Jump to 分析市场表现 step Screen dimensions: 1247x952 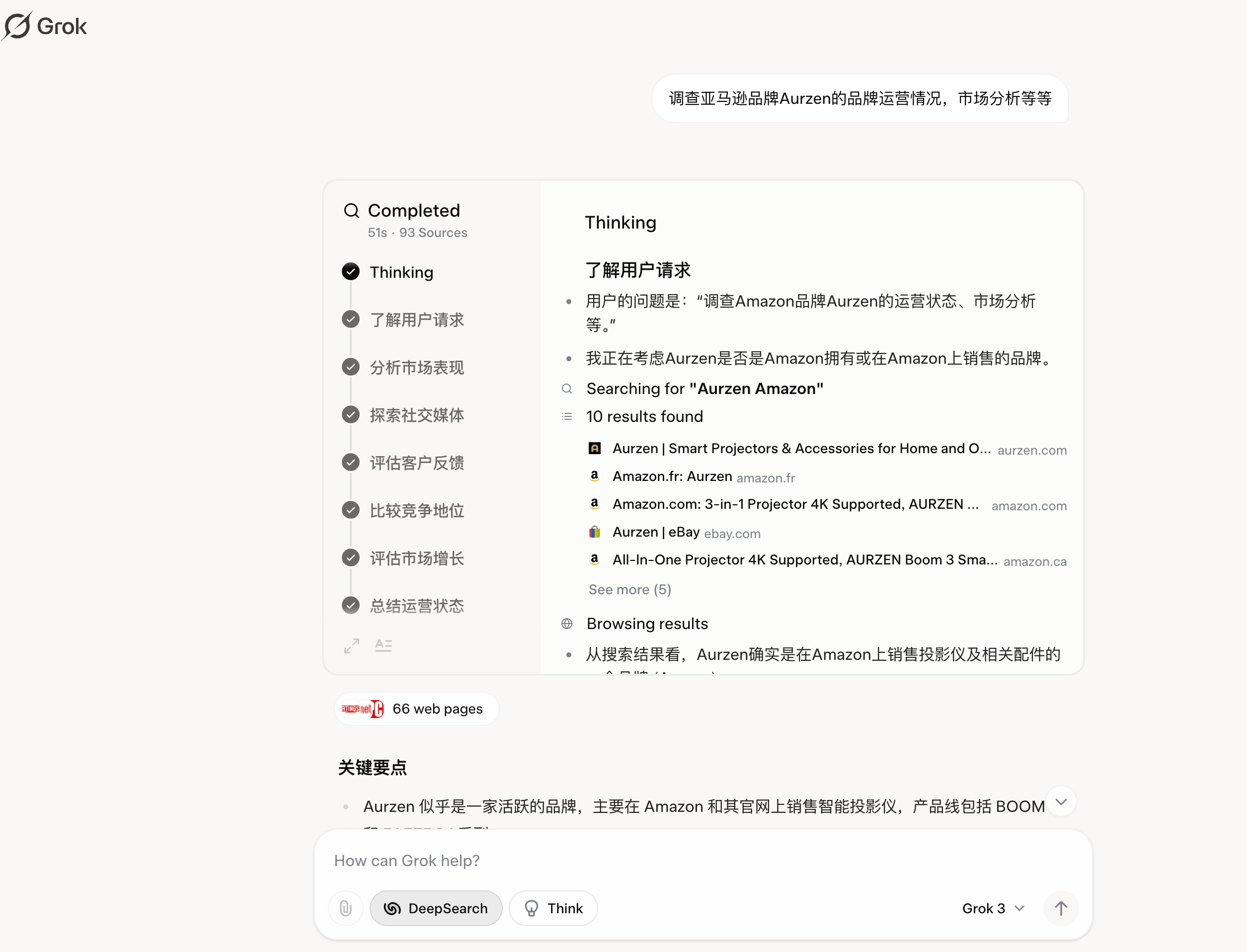[417, 367]
